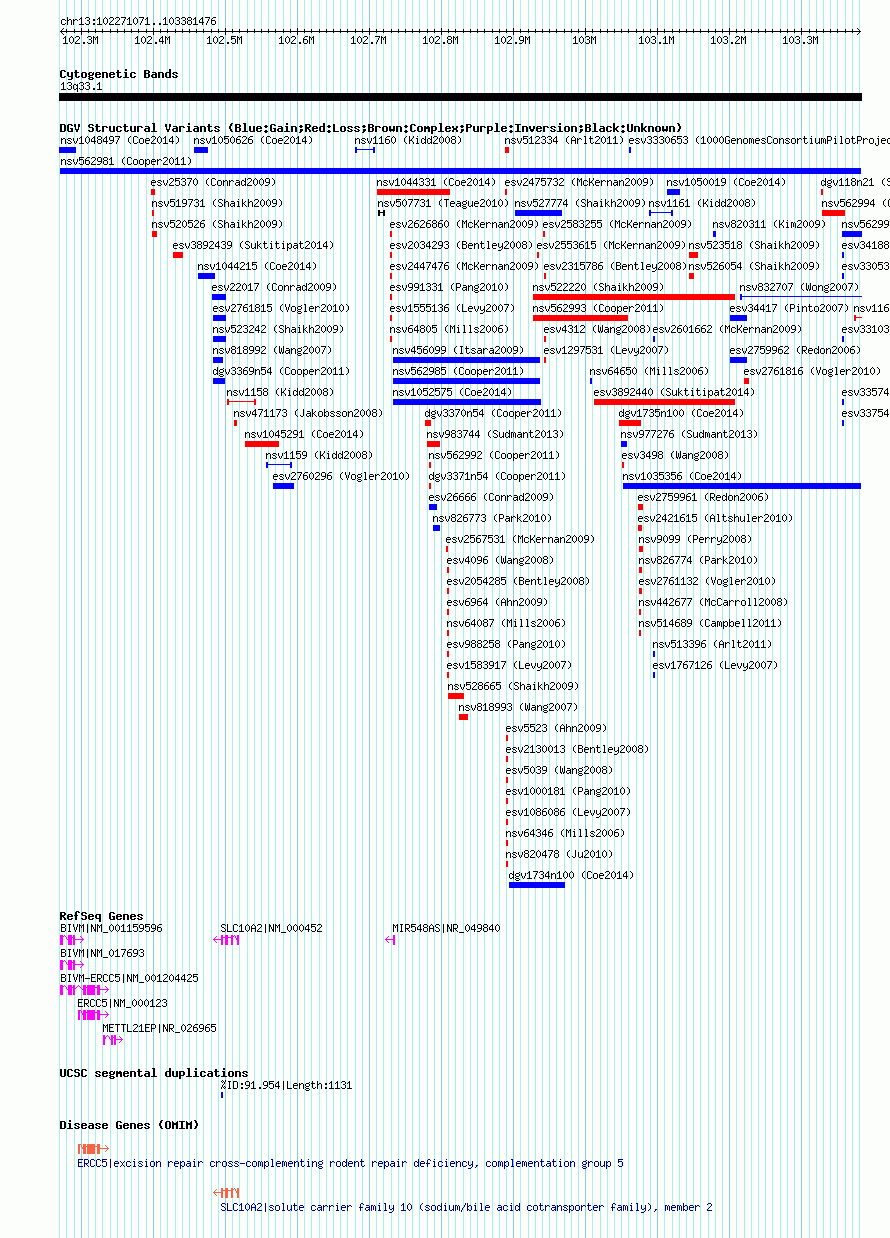Open variant nsv1035356 (Coe2014)
Image resolution: width=890 pixels, height=1238 pixels.
[x=742, y=486]
